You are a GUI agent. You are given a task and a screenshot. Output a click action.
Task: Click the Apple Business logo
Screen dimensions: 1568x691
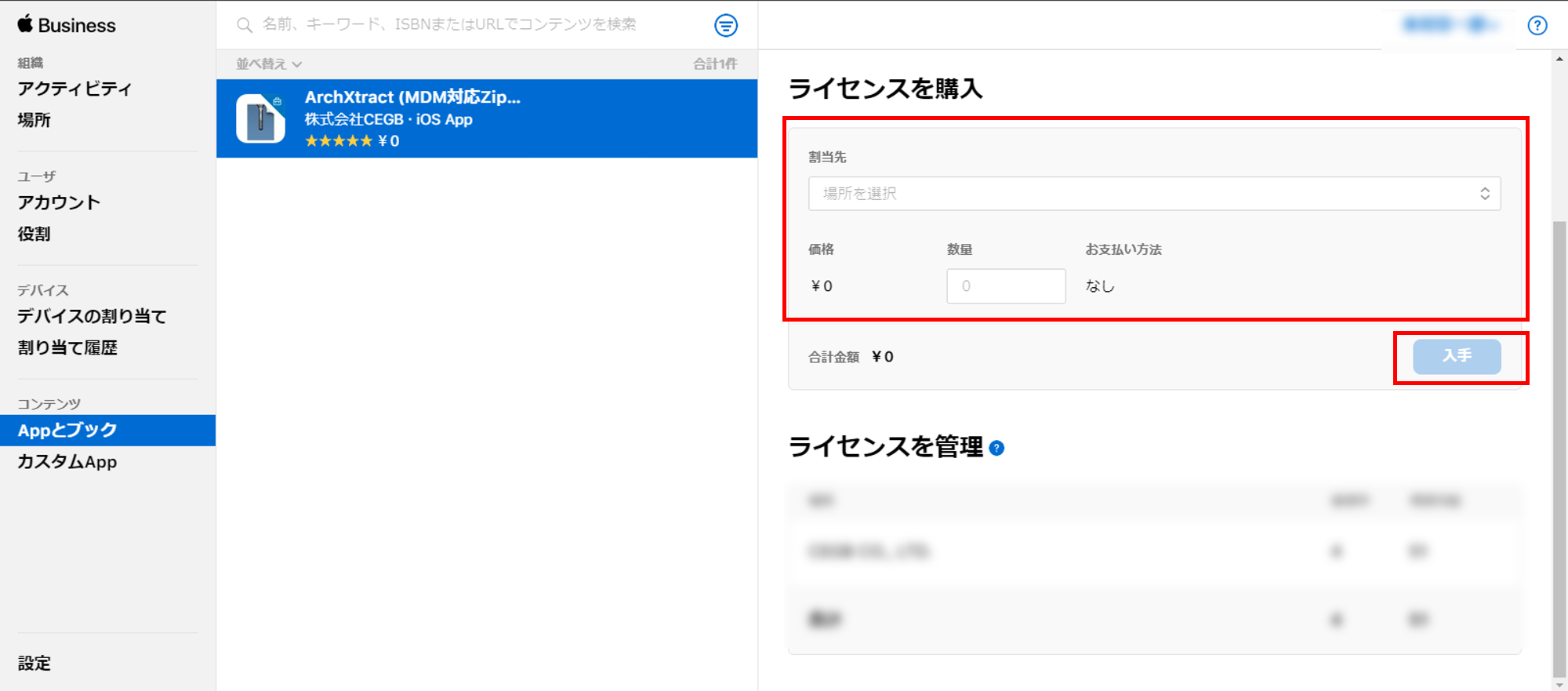click(67, 25)
